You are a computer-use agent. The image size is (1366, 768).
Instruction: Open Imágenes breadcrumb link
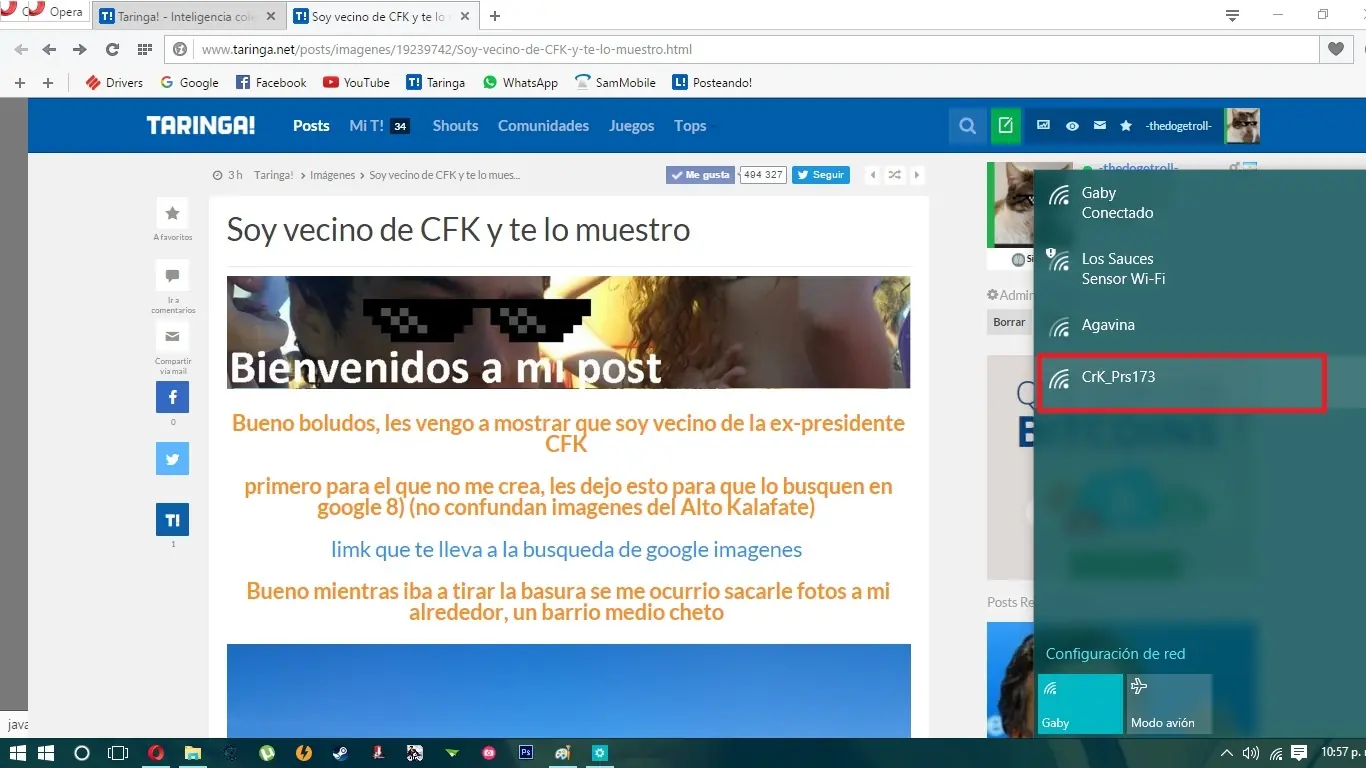[x=332, y=175]
